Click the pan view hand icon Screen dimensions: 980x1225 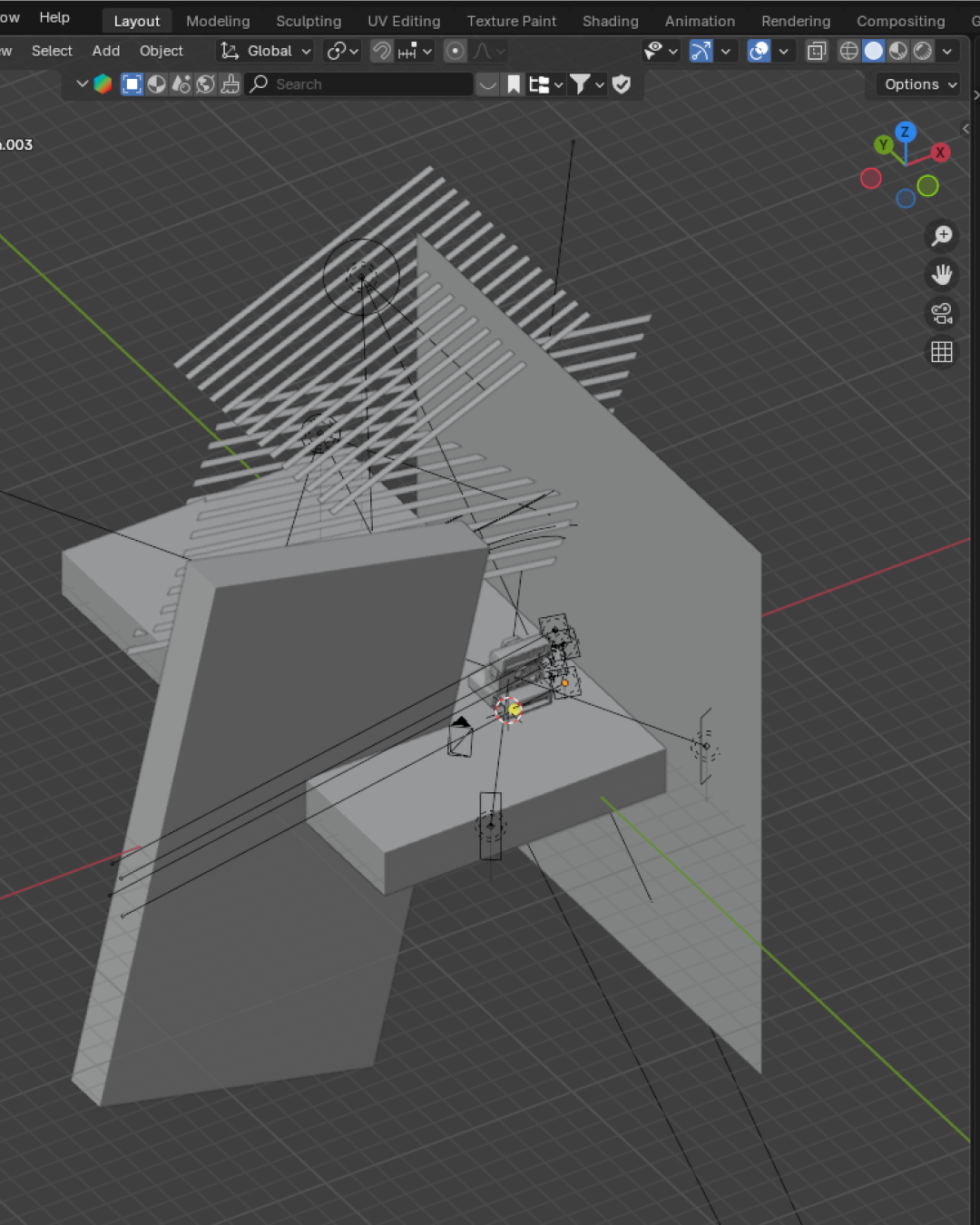coord(942,274)
